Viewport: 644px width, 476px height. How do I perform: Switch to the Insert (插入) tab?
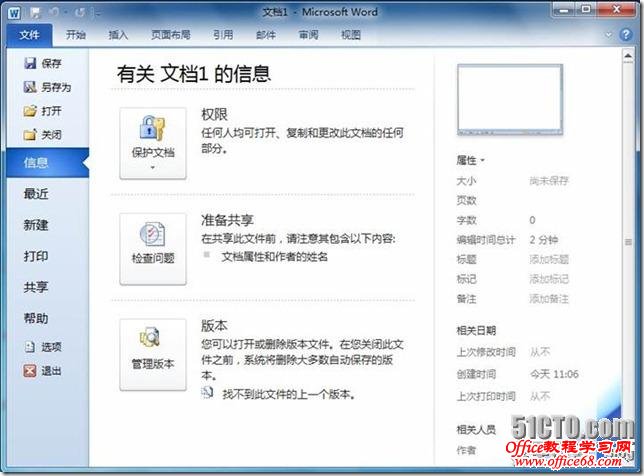pos(118,35)
